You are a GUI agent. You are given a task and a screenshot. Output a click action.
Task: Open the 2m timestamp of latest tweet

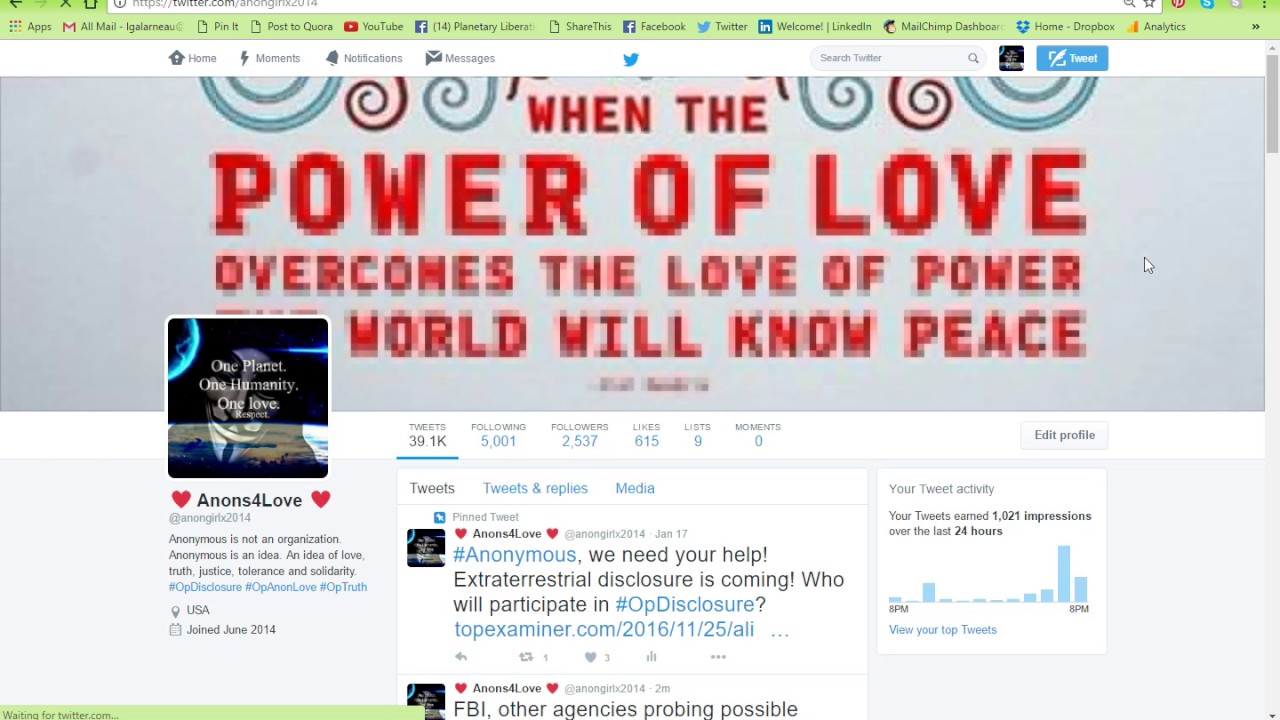662,688
